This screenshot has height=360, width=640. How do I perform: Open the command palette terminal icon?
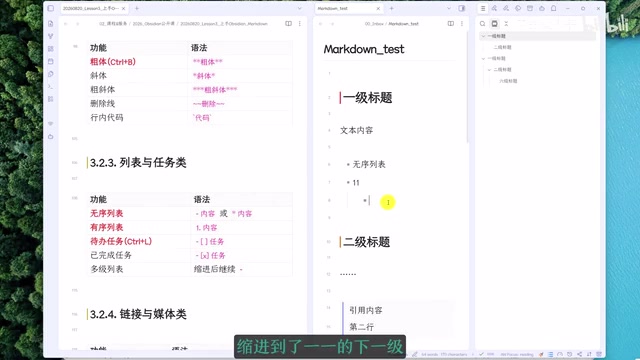(51, 87)
